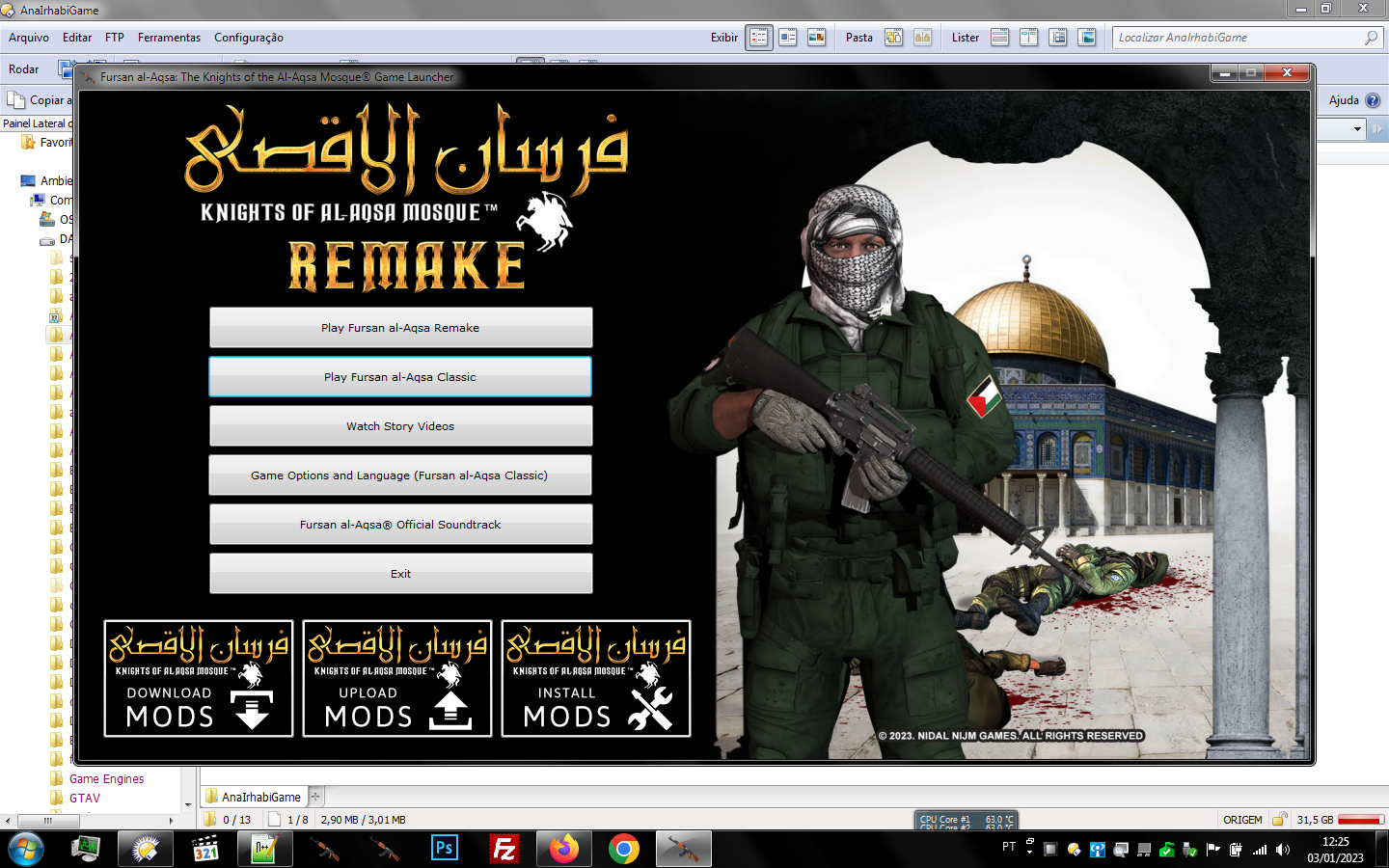Select the dual display Lister layout
Viewport: 1389px width, 868px height.
[1029, 38]
